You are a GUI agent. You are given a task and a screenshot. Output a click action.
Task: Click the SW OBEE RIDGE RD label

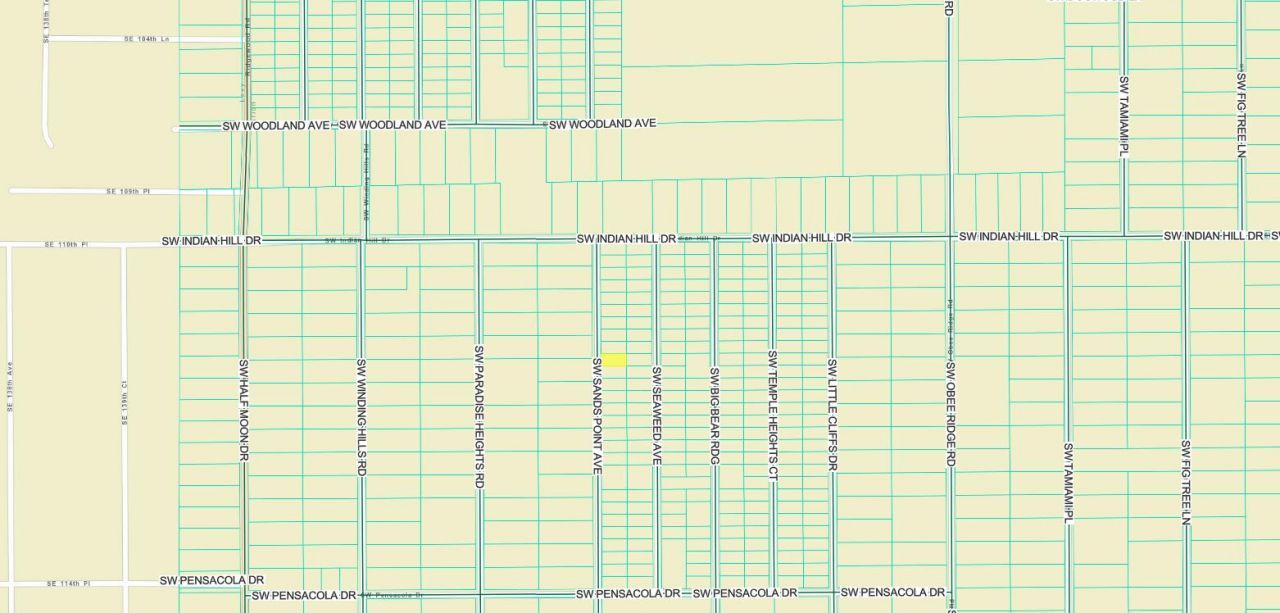(x=950, y=414)
